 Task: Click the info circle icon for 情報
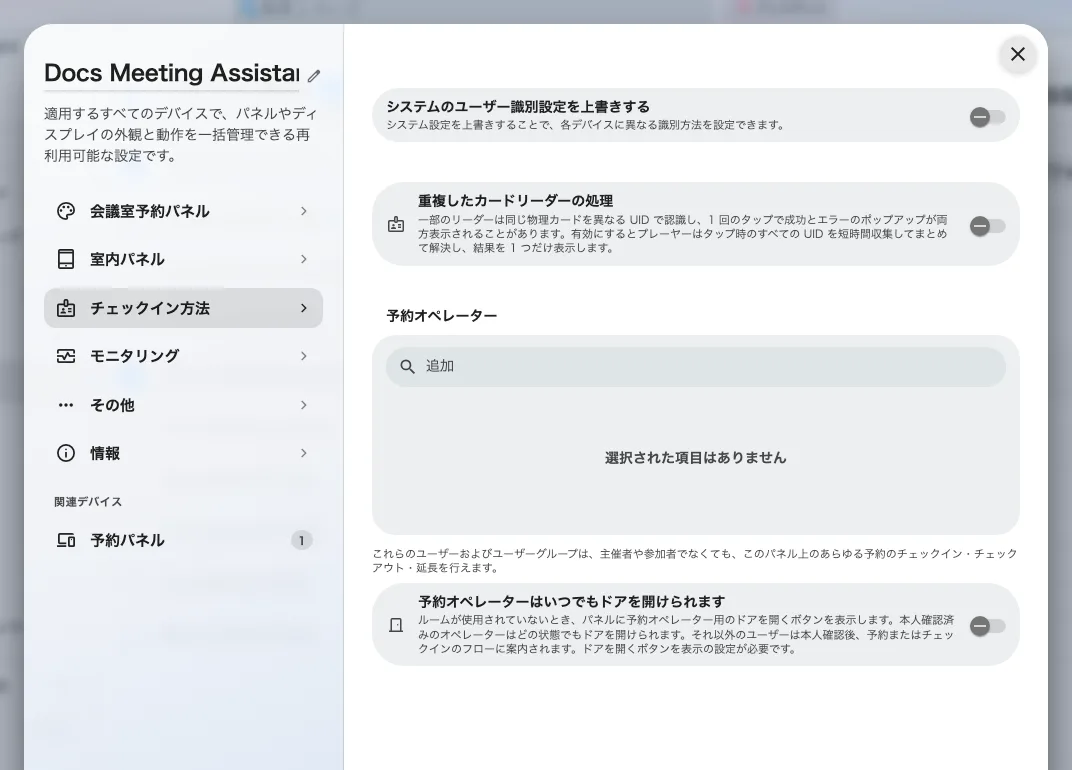66,453
